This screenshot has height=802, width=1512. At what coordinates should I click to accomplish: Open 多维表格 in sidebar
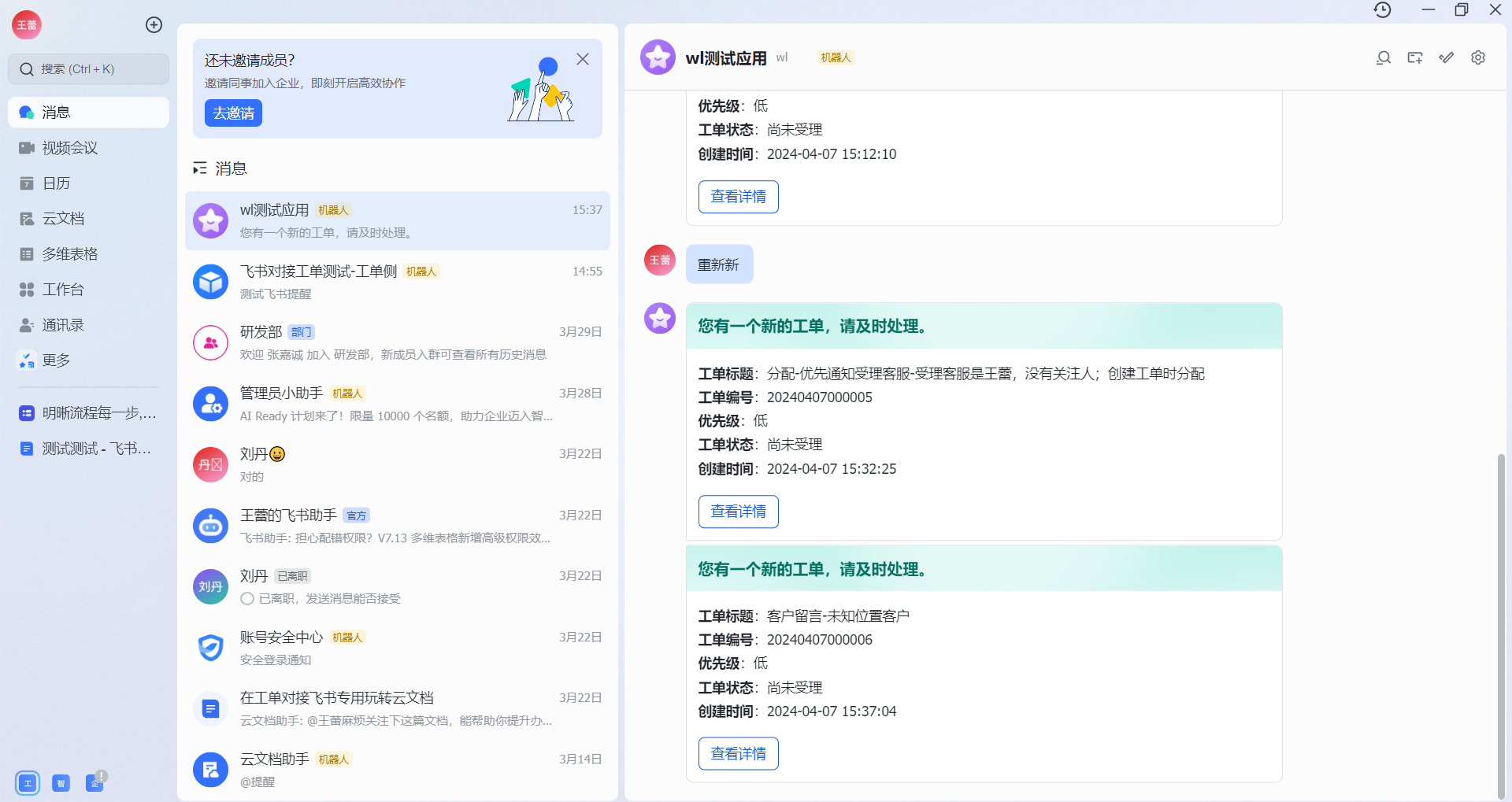click(88, 254)
